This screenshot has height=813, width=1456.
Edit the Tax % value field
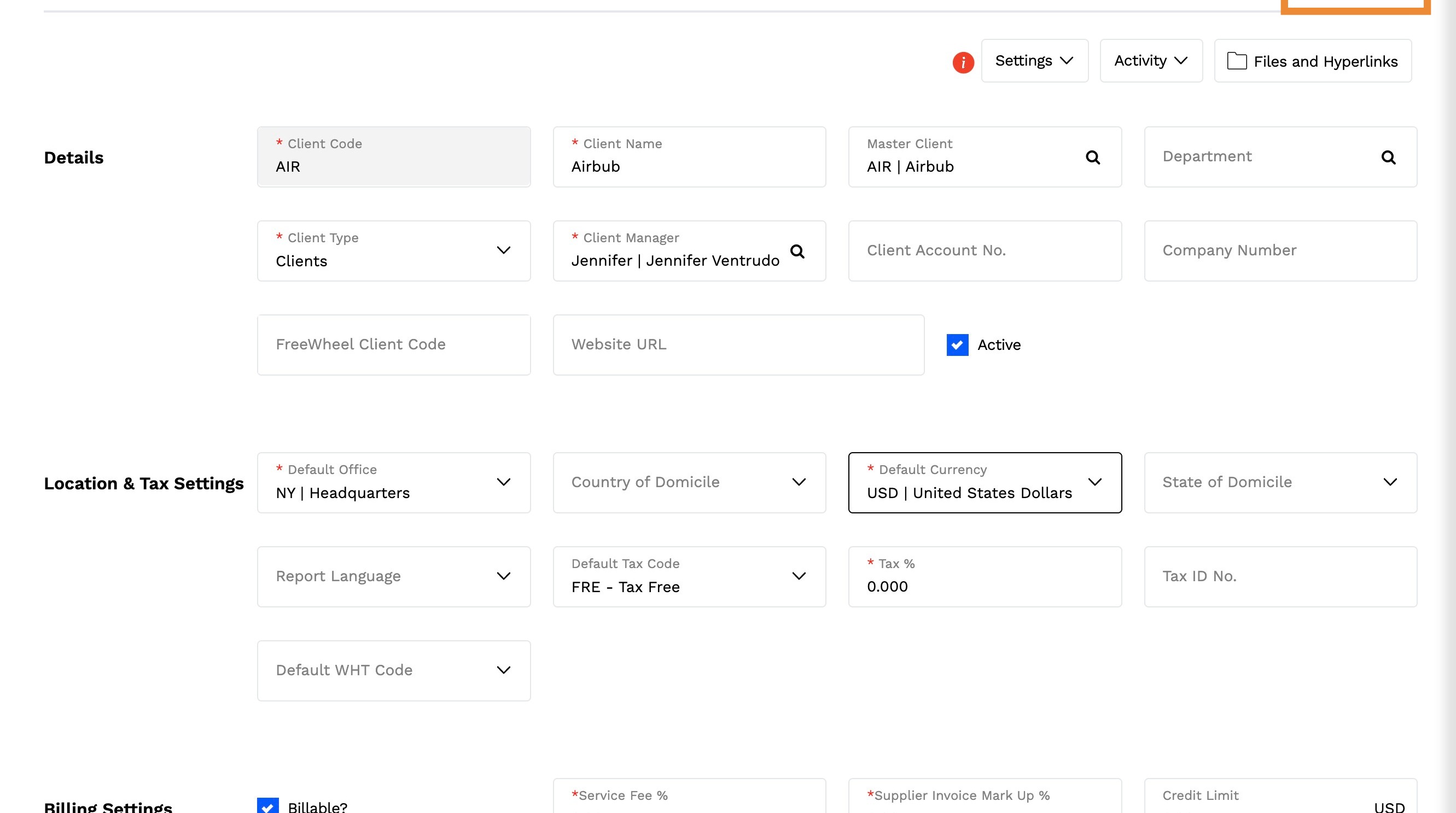[985, 576]
